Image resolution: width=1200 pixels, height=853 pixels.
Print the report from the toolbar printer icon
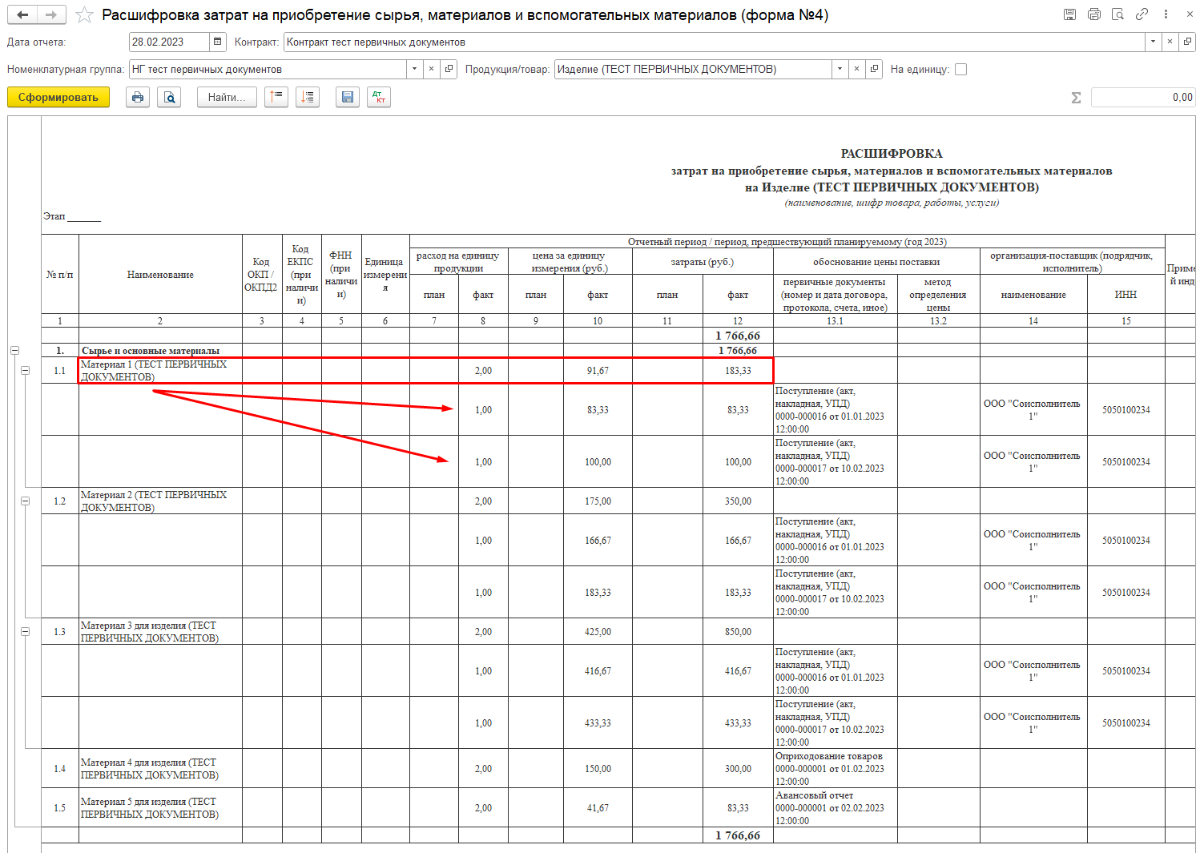point(138,97)
